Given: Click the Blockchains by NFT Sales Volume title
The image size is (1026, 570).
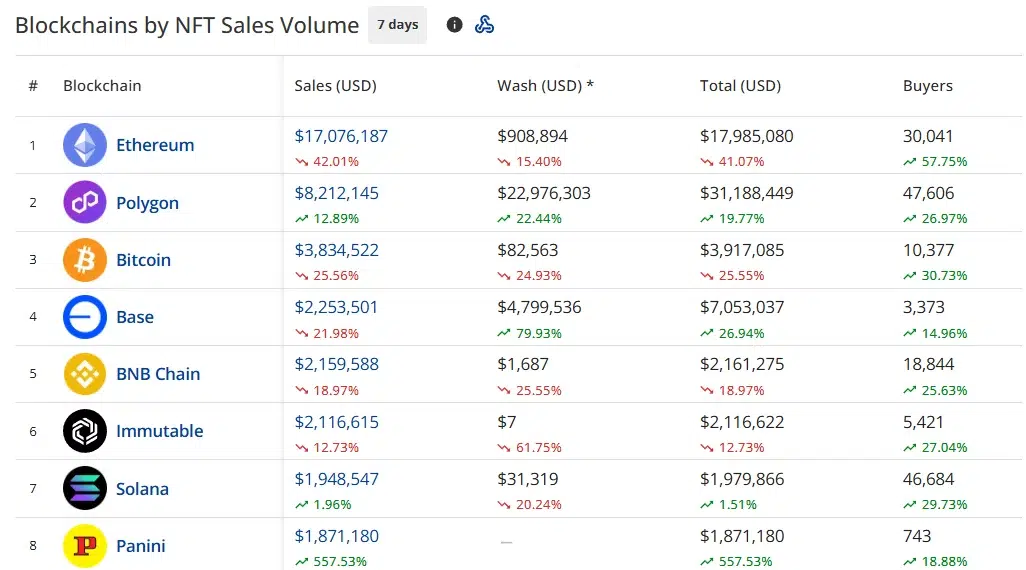Looking at the screenshot, I should tap(187, 25).
